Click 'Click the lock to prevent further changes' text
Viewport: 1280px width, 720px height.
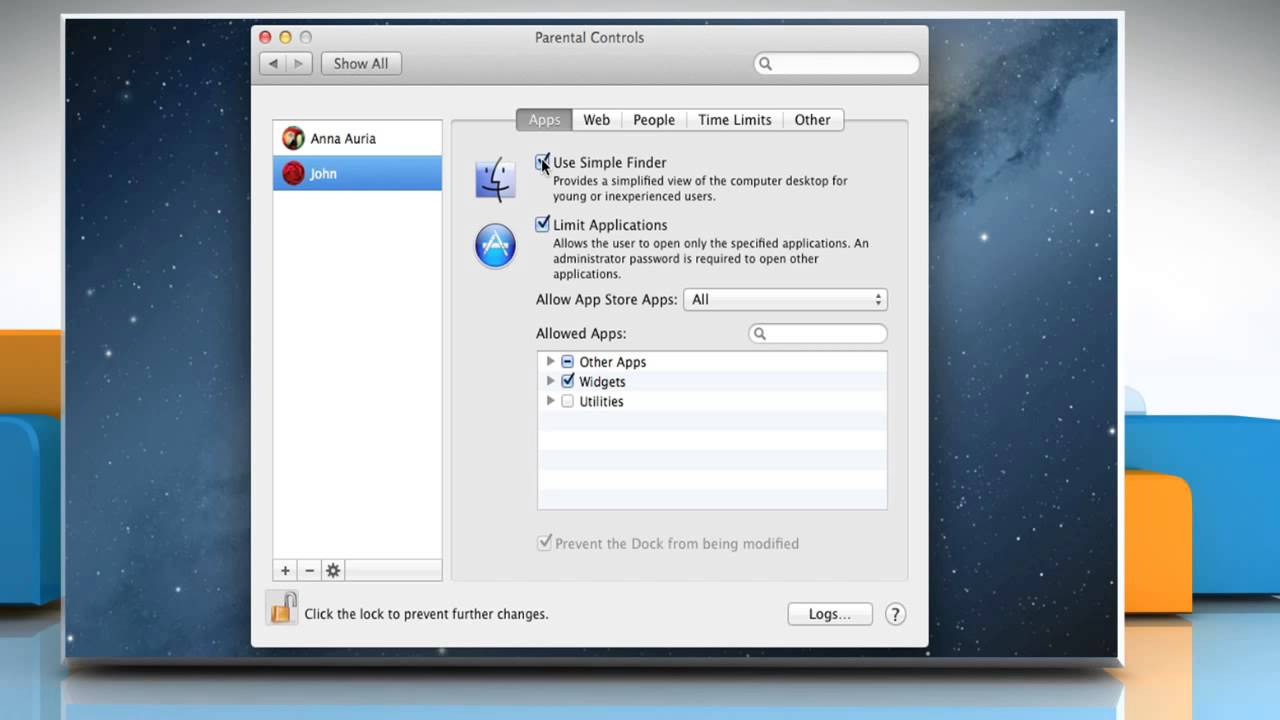(426, 614)
